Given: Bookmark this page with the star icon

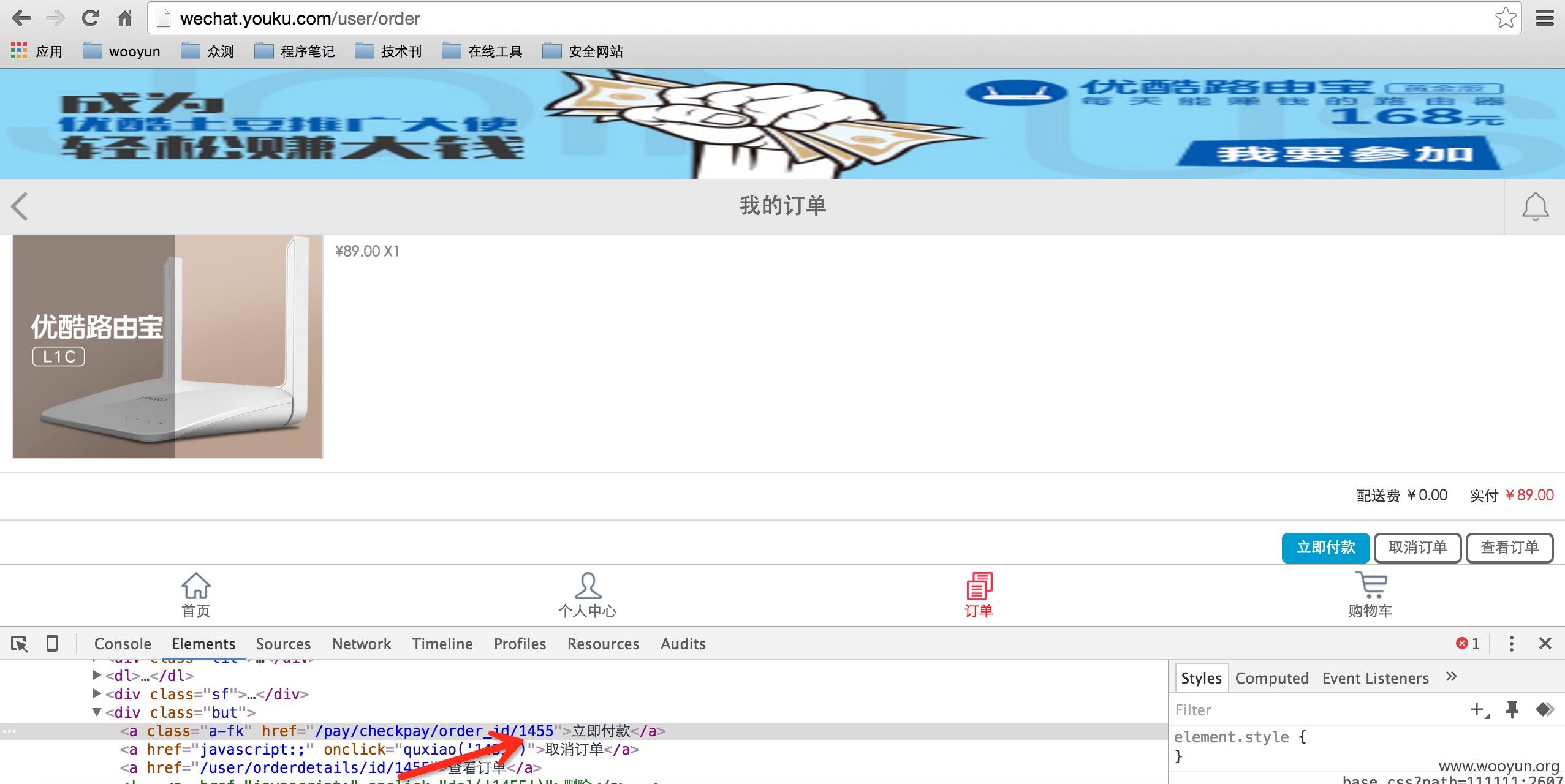Looking at the screenshot, I should [1505, 18].
